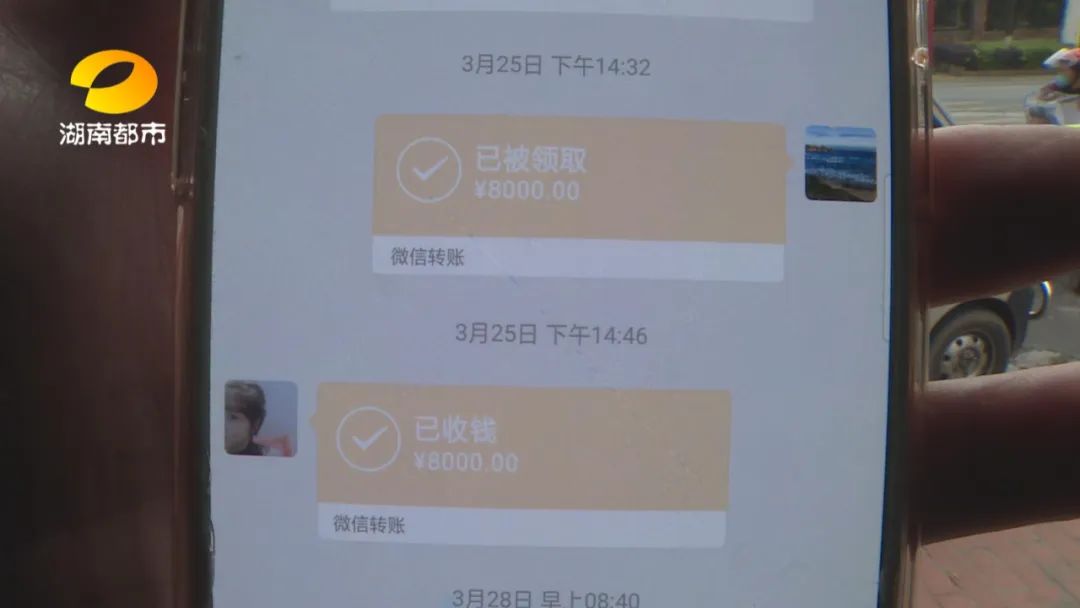Tap the checkmark icon in the 已收钱 bubble

(368, 439)
